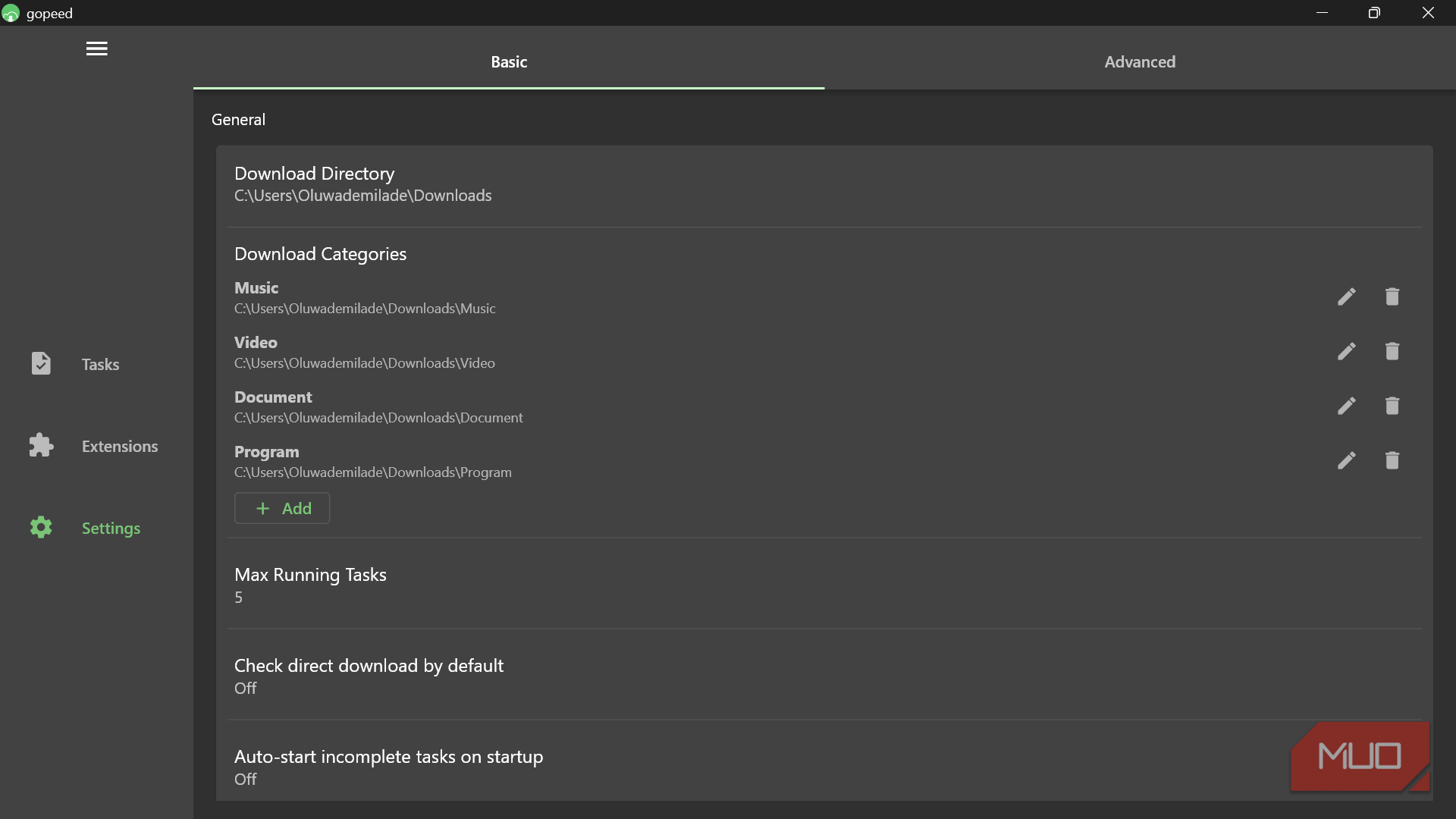Delete the Program category with trash icon

(x=1392, y=460)
